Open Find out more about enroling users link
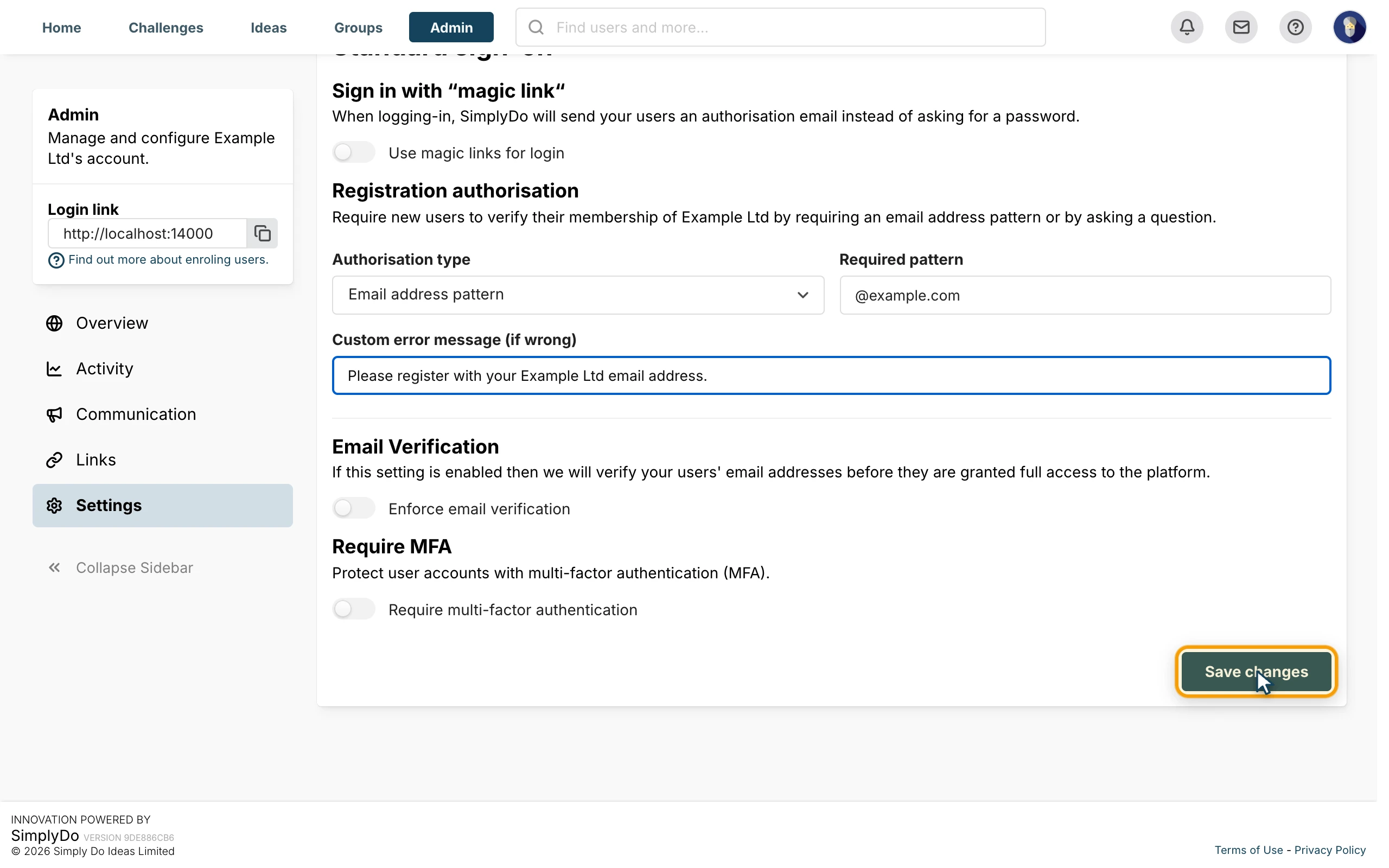Viewport: 1389px width, 868px height. point(168,259)
